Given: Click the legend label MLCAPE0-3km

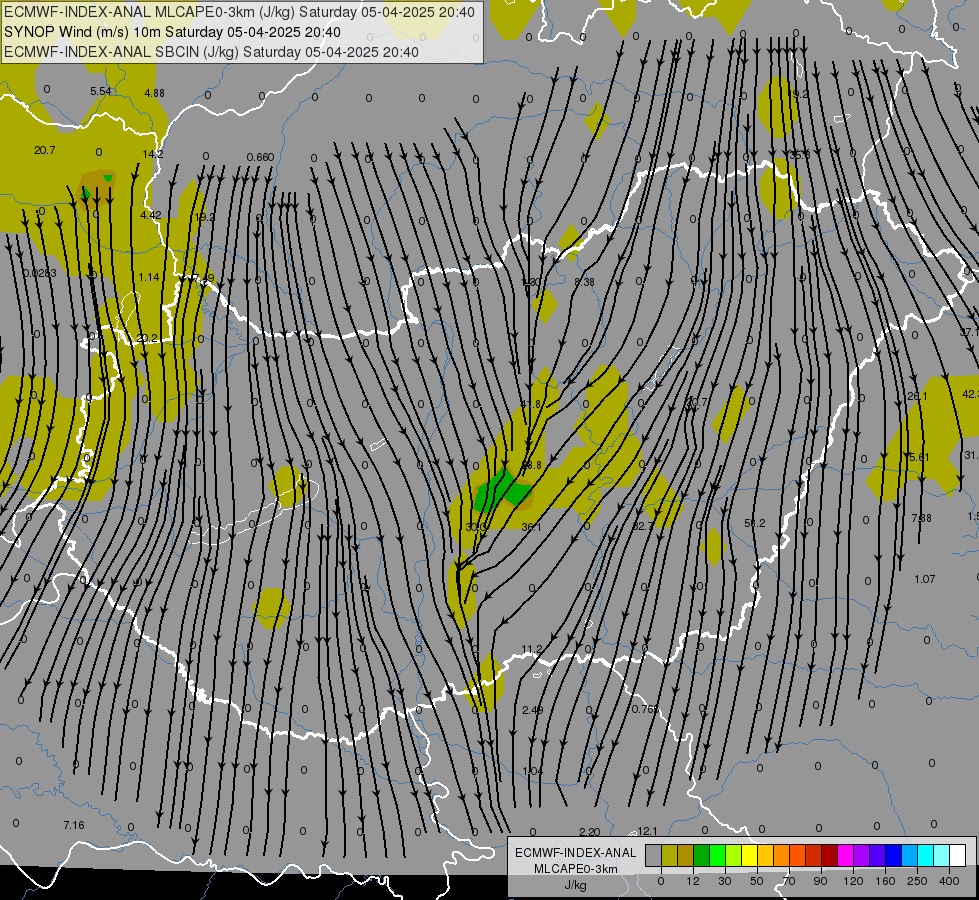Looking at the screenshot, I should pyautogui.click(x=576, y=869).
